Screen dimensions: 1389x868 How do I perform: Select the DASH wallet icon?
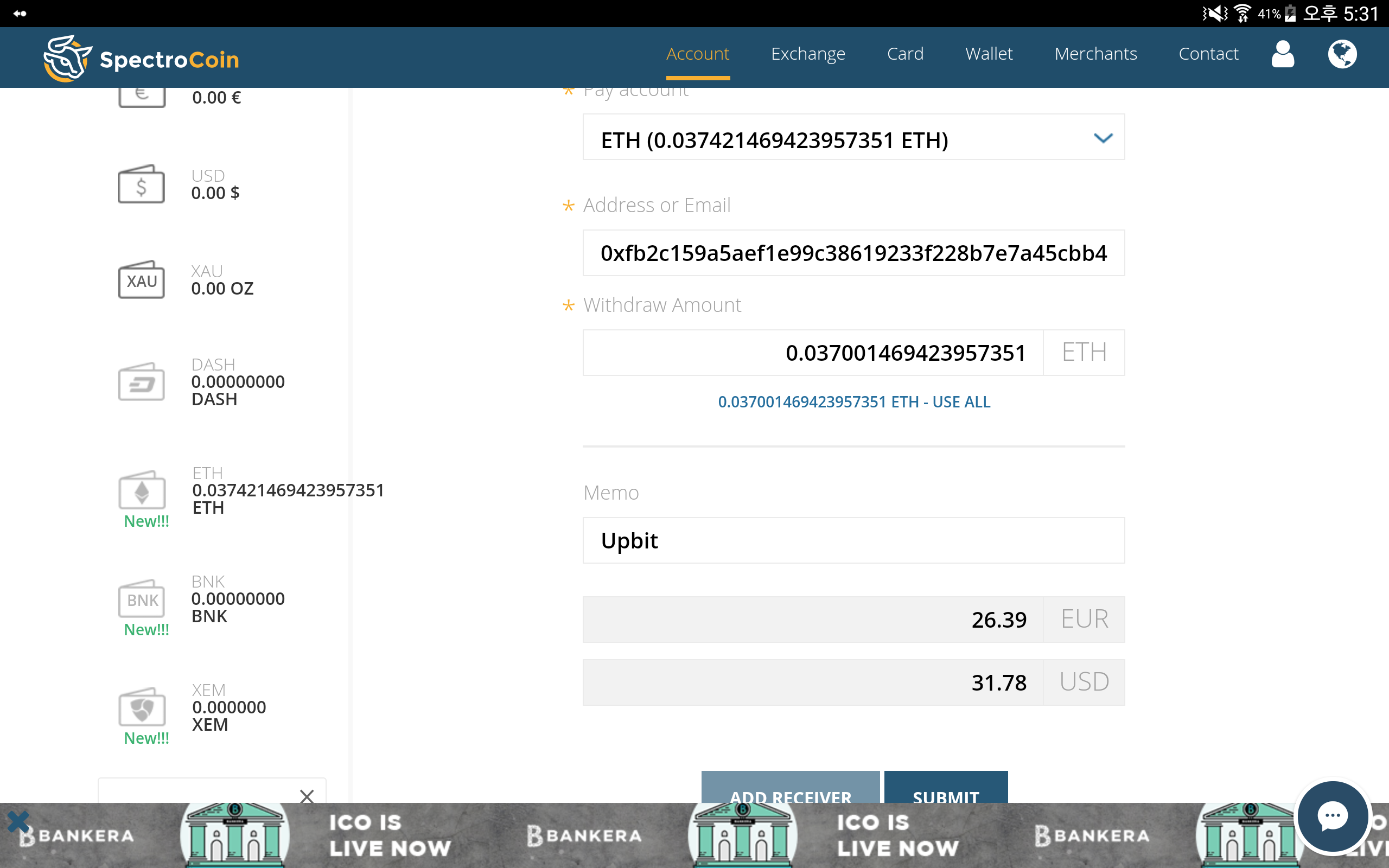click(142, 382)
